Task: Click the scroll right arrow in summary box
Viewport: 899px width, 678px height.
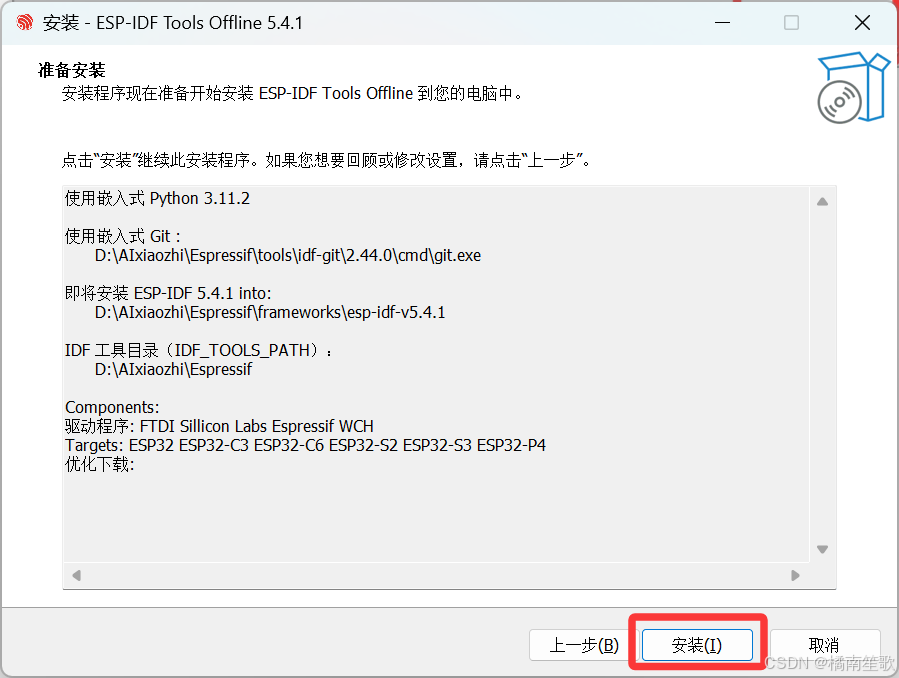Action: click(795, 575)
